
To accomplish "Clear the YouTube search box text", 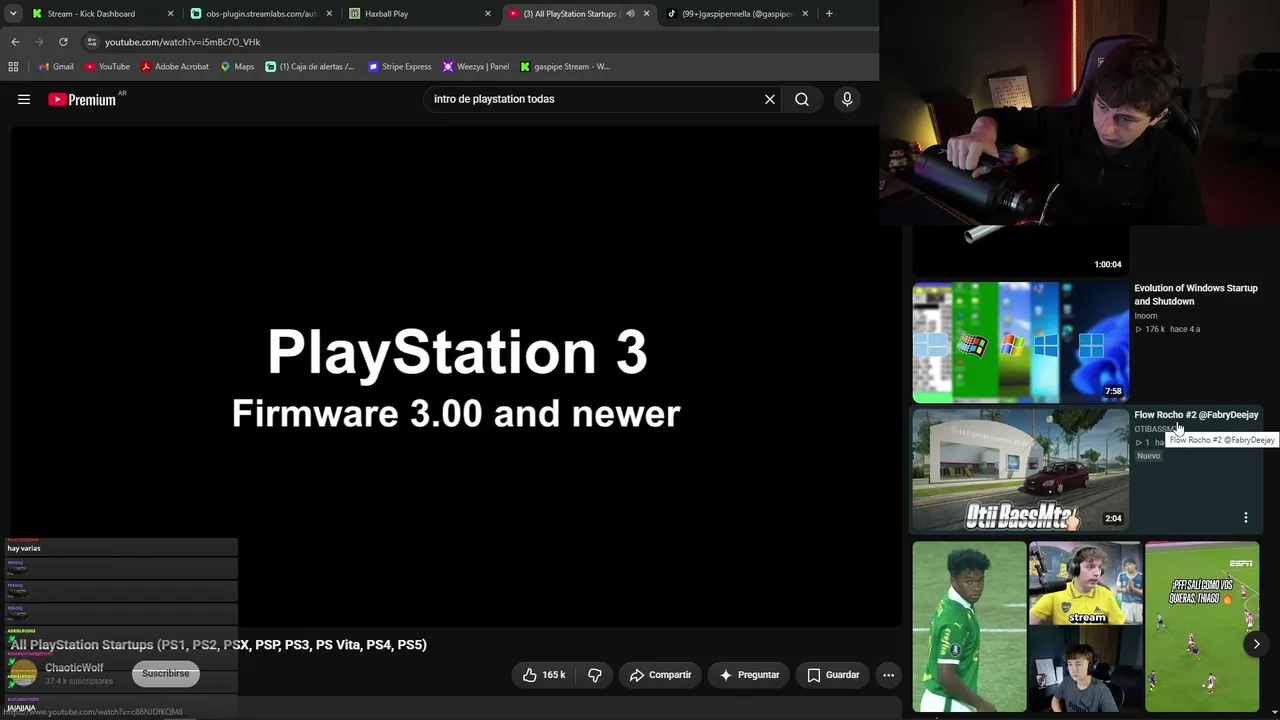I will pos(770,99).
